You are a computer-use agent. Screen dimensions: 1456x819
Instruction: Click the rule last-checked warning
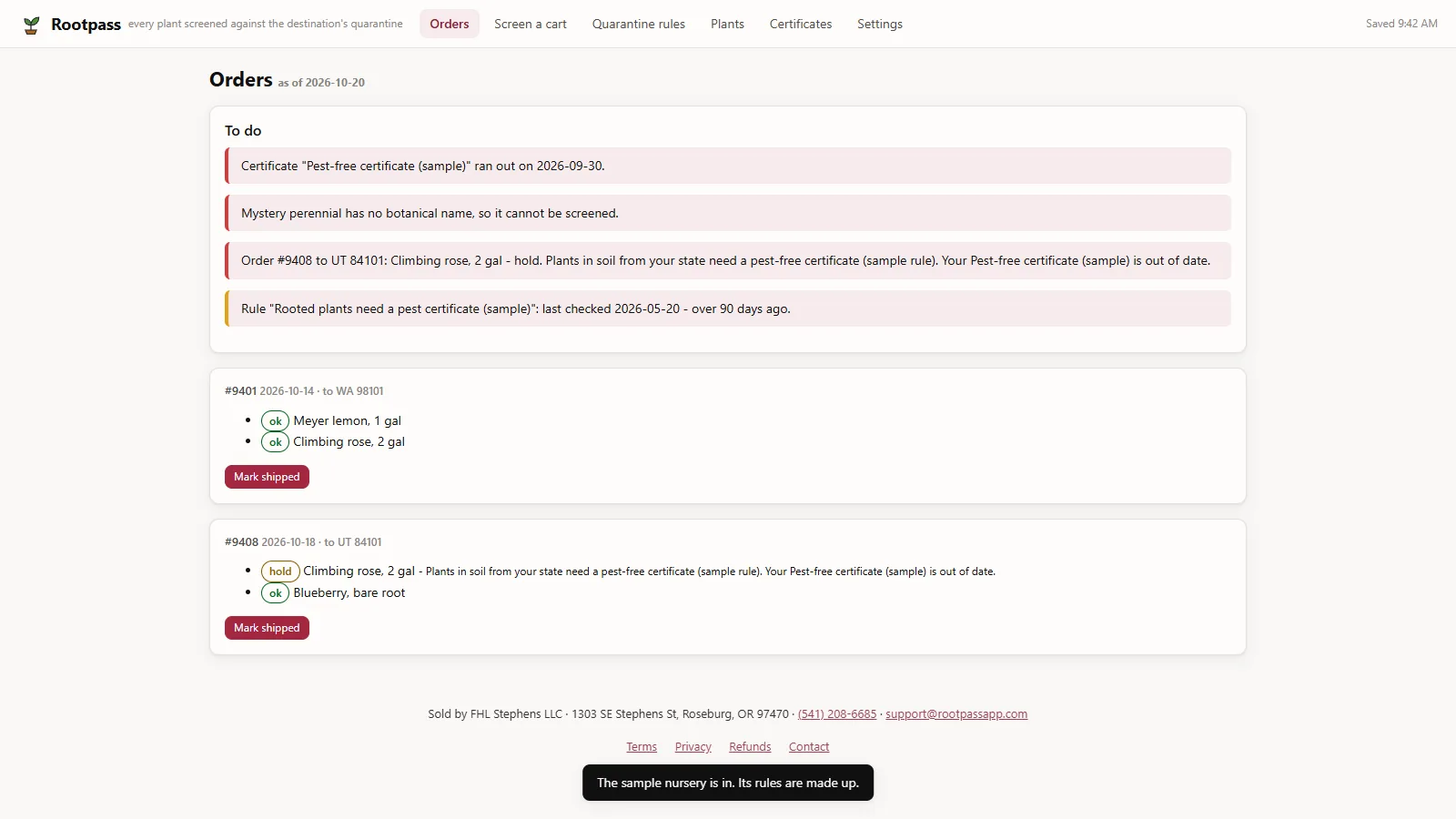pyautogui.click(x=728, y=308)
